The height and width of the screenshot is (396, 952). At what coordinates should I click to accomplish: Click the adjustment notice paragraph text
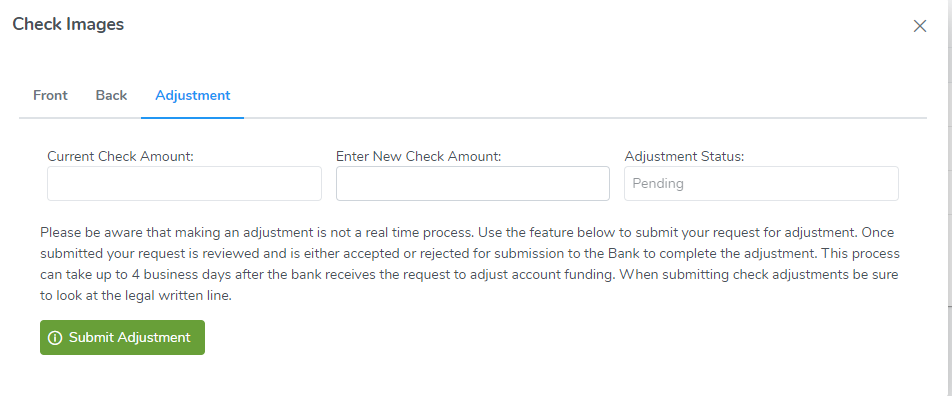pyautogui.click(x=470, y=264)
